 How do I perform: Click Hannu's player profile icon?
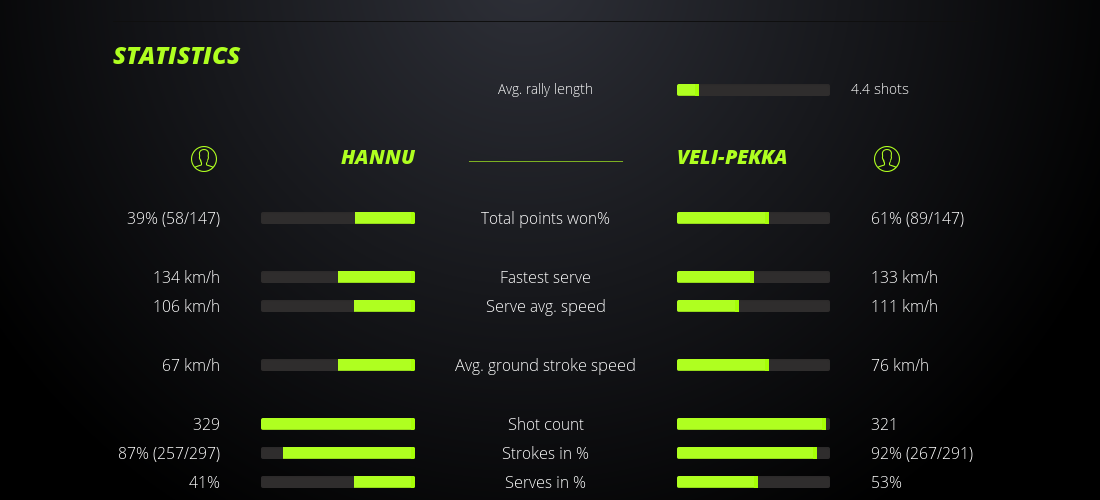(203, 158)
